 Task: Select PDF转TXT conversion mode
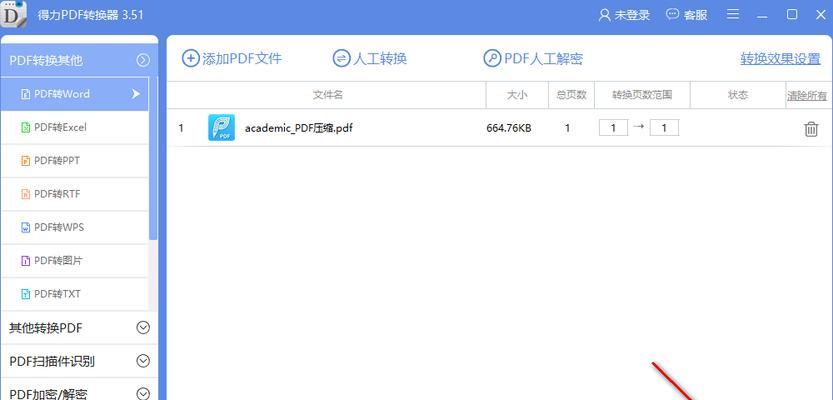[74, 294]
